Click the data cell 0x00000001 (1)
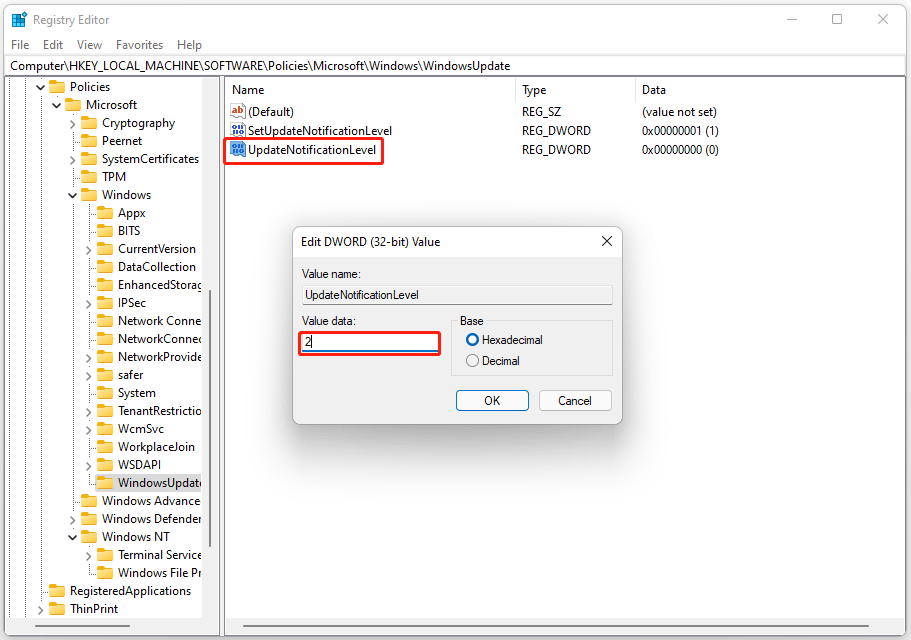The height and width of the screenshot is (640, 911). [x=680, y=131]
